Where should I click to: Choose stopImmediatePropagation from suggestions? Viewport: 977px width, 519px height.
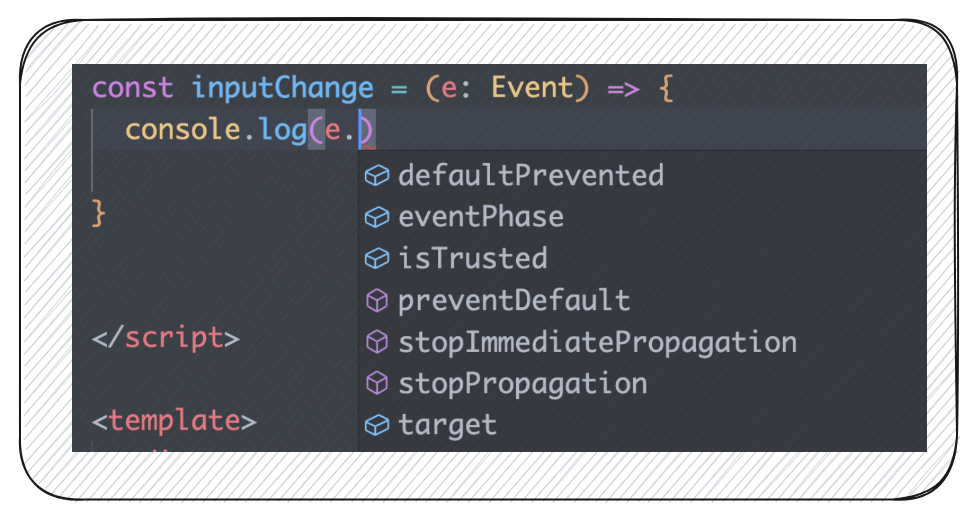(597, 342)
